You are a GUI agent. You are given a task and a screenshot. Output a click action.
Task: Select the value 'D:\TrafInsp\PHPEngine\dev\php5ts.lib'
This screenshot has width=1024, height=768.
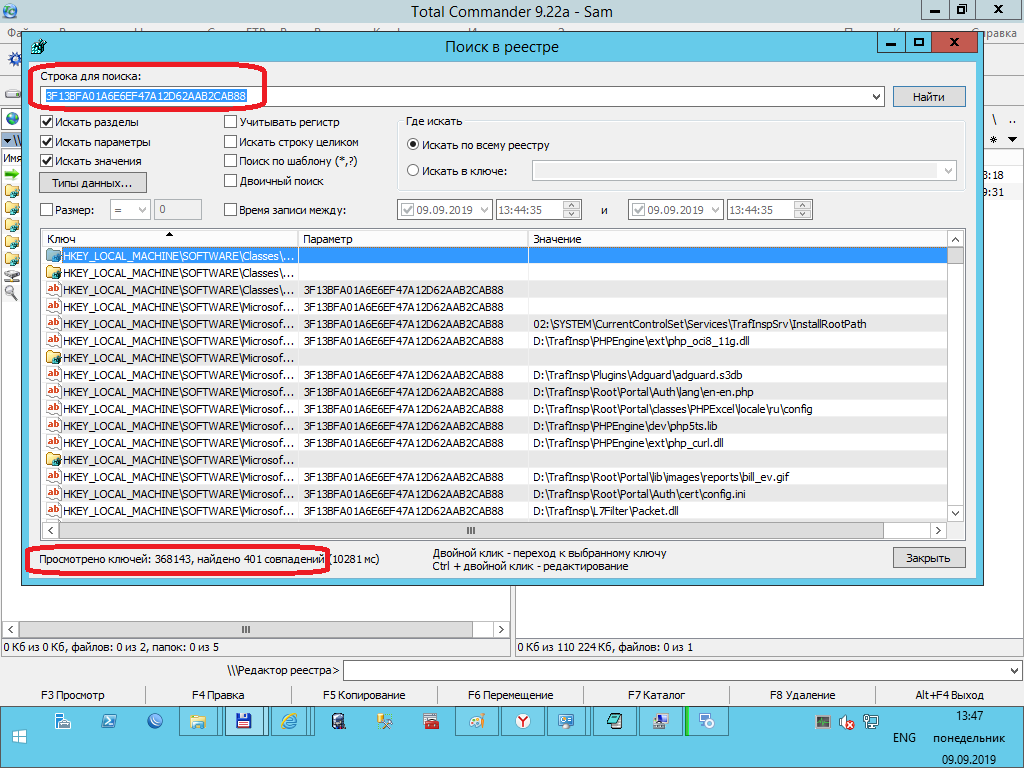tap(625, 426)
